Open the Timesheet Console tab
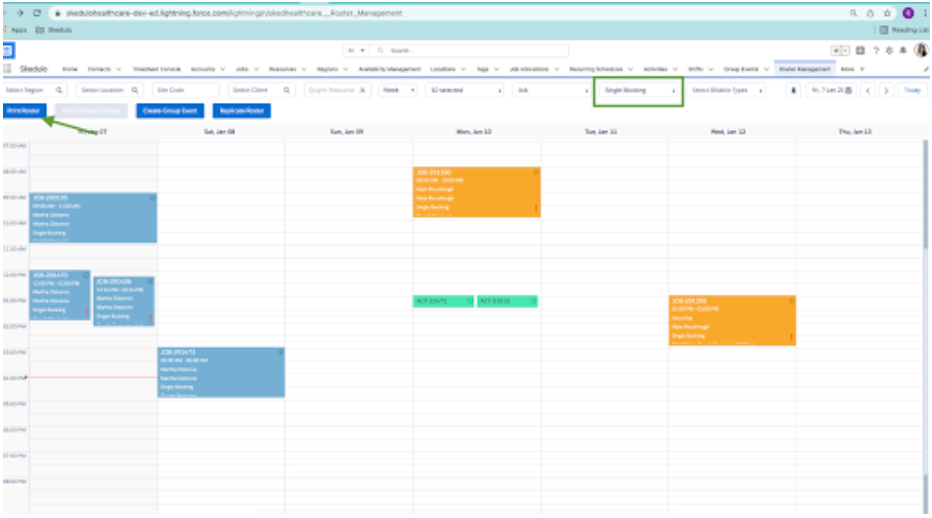 coord(156,70)
